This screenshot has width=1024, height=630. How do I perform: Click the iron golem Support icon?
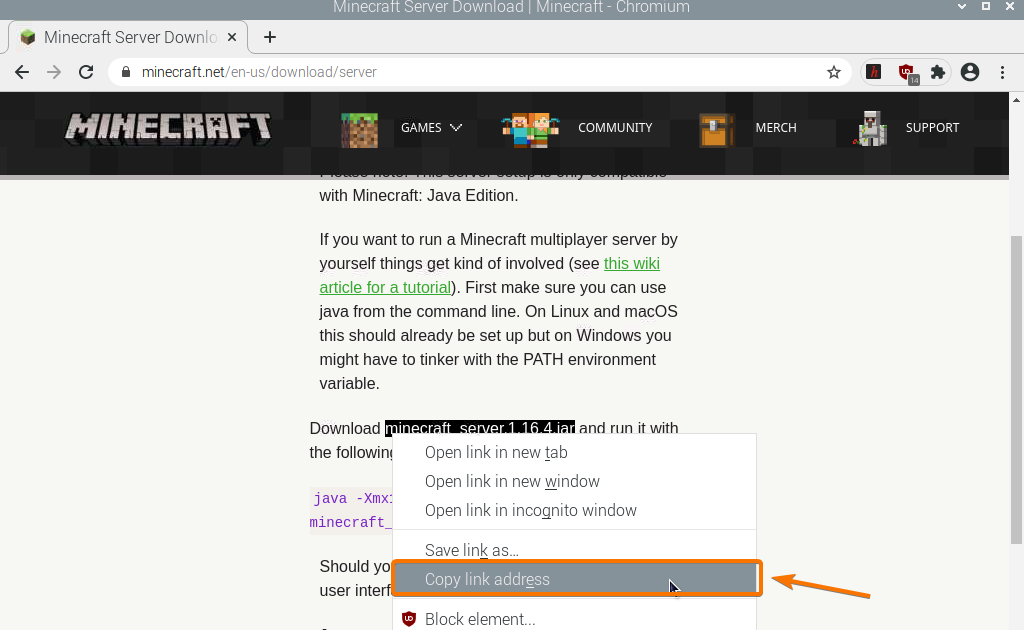click(x=870, y=129)
